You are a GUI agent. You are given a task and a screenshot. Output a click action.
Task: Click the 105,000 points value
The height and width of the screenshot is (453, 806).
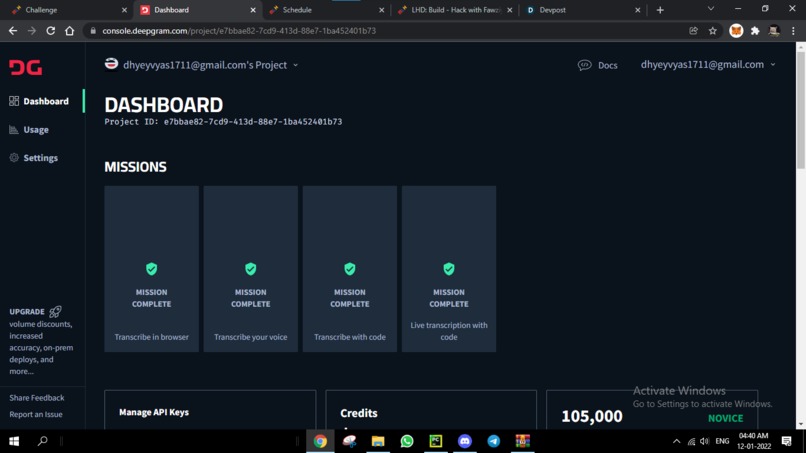click(592, 416)
